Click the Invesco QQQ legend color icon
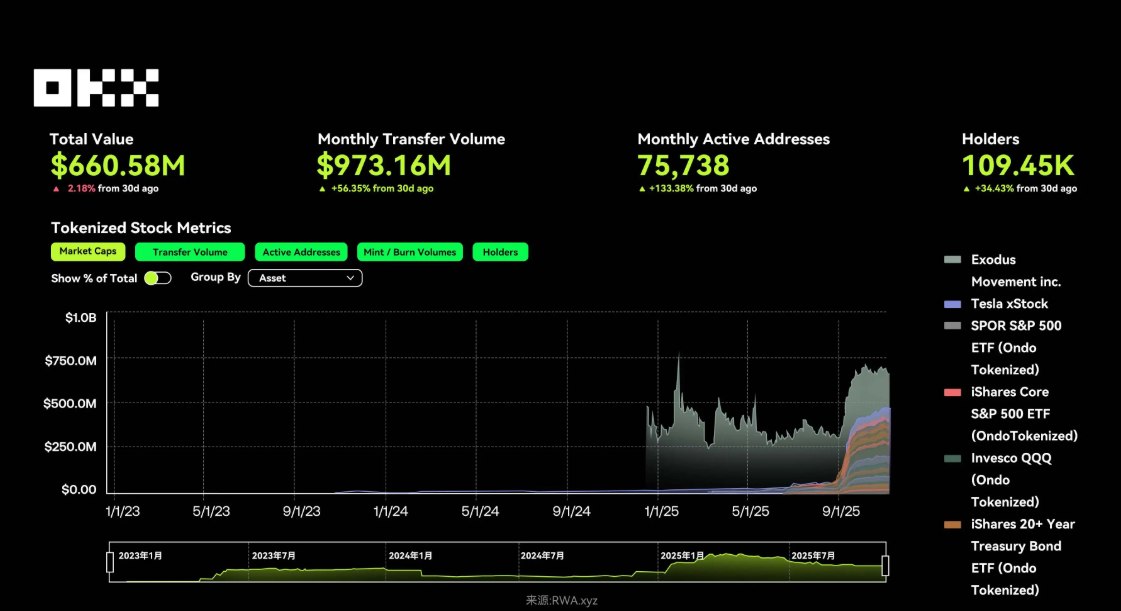This screenshot has width=1121, height=611. tap(952, 458)
